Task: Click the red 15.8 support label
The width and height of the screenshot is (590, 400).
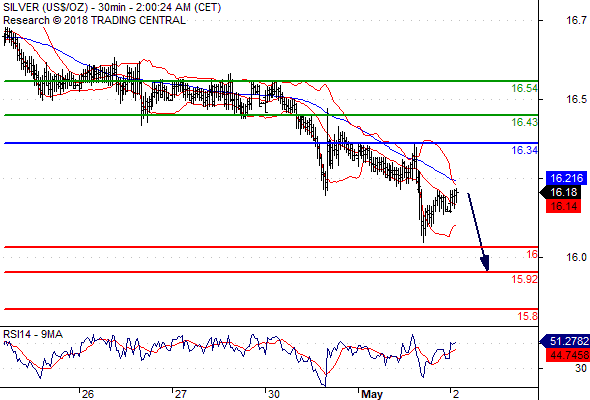Action: point(527,316)
